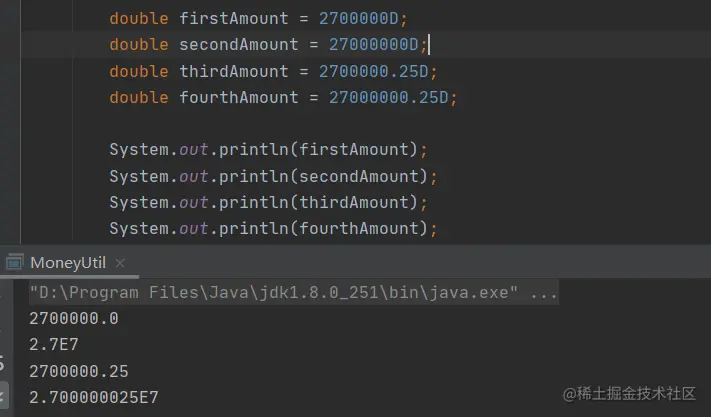Place cursor on firstAmount declaration line

pyautogui.click(x=258, y=19)
